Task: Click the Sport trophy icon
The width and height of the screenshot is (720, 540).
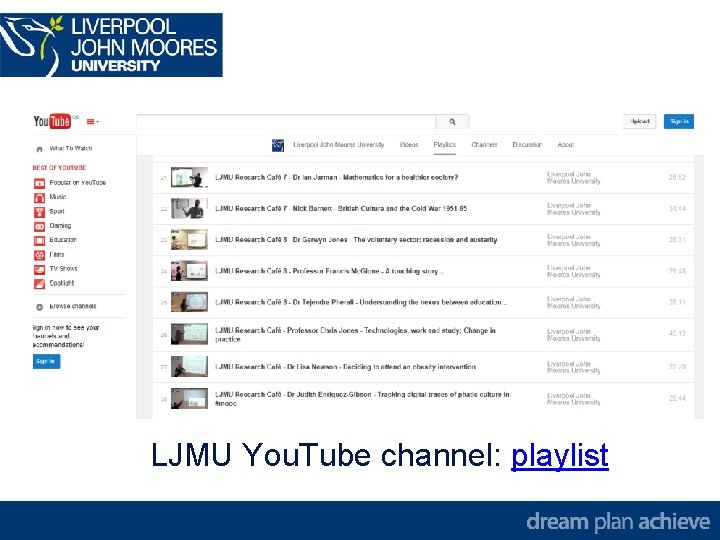Action: [39, 212]
